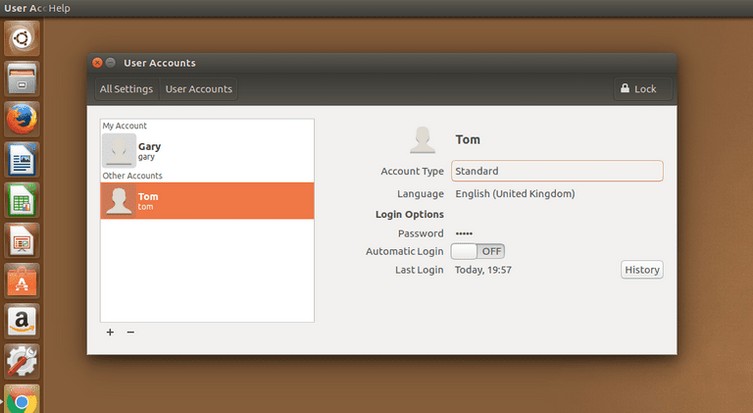Go back to All Settings
The width and height of the screenshot is (753, 413).
(x=126, y=89)
